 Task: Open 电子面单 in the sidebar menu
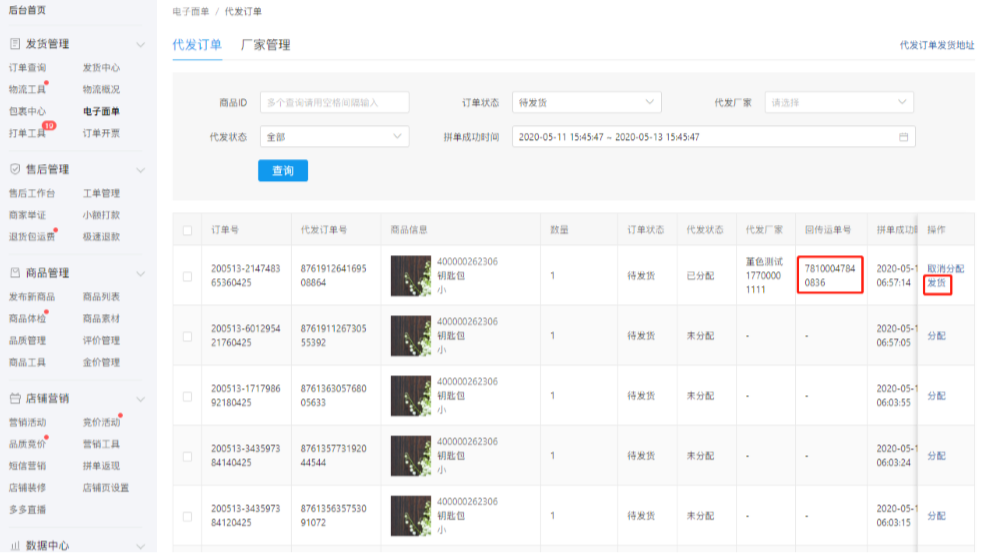[x=101, y=112]
